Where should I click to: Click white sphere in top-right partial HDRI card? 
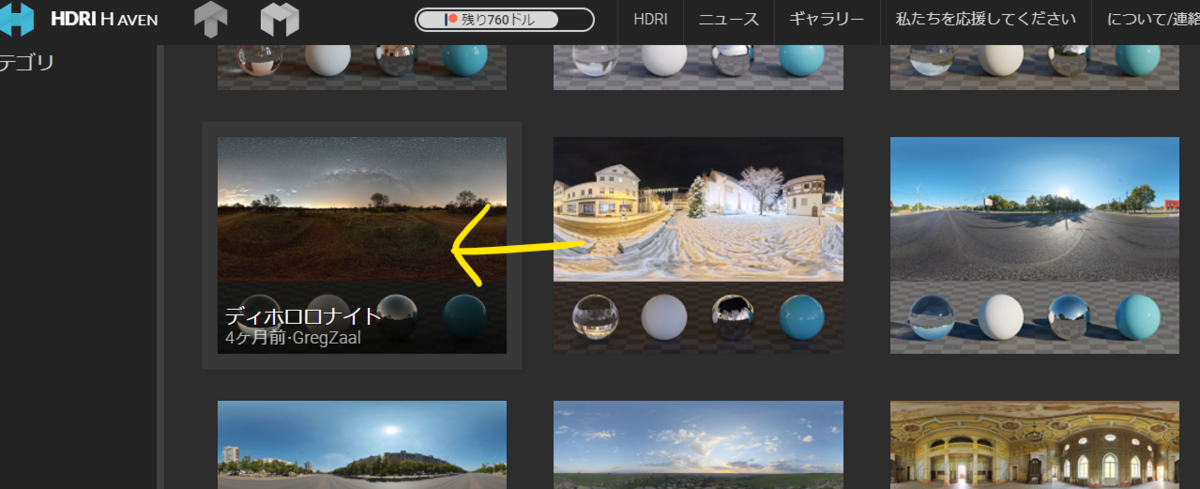tap(1001, 60)
